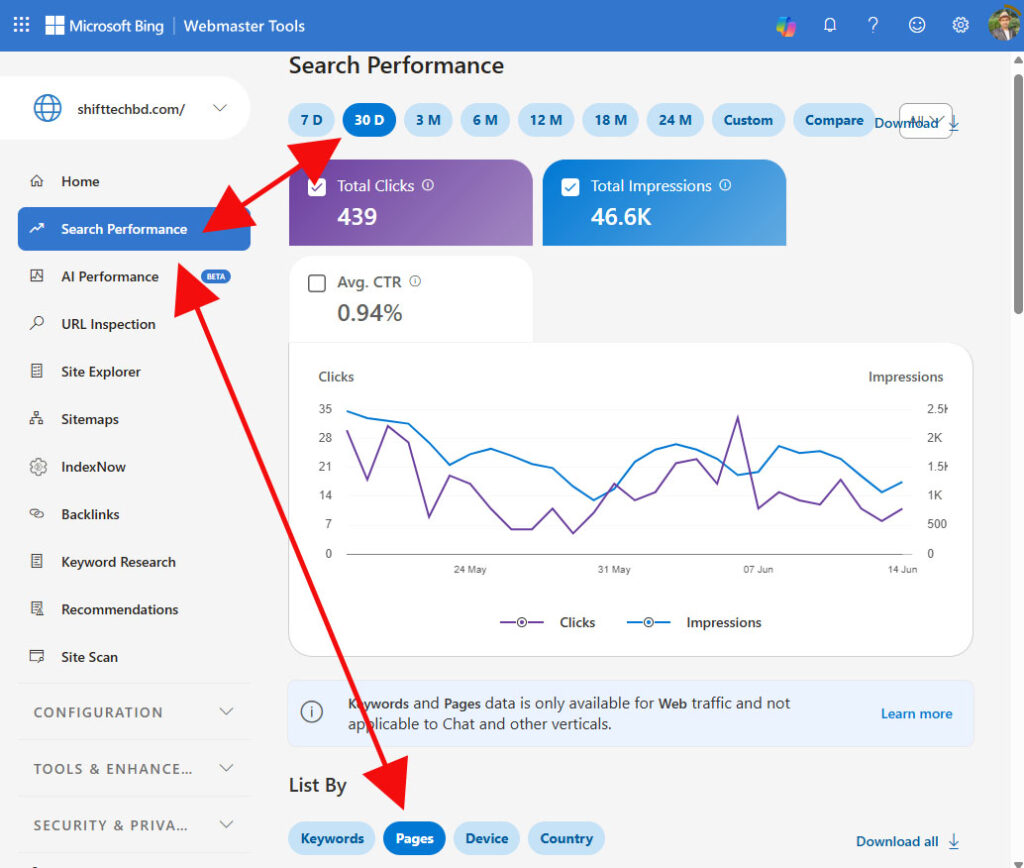Click the IndexNow gear icon
The width and height of the screenshot is (1024, 868).
pos(38,466)
